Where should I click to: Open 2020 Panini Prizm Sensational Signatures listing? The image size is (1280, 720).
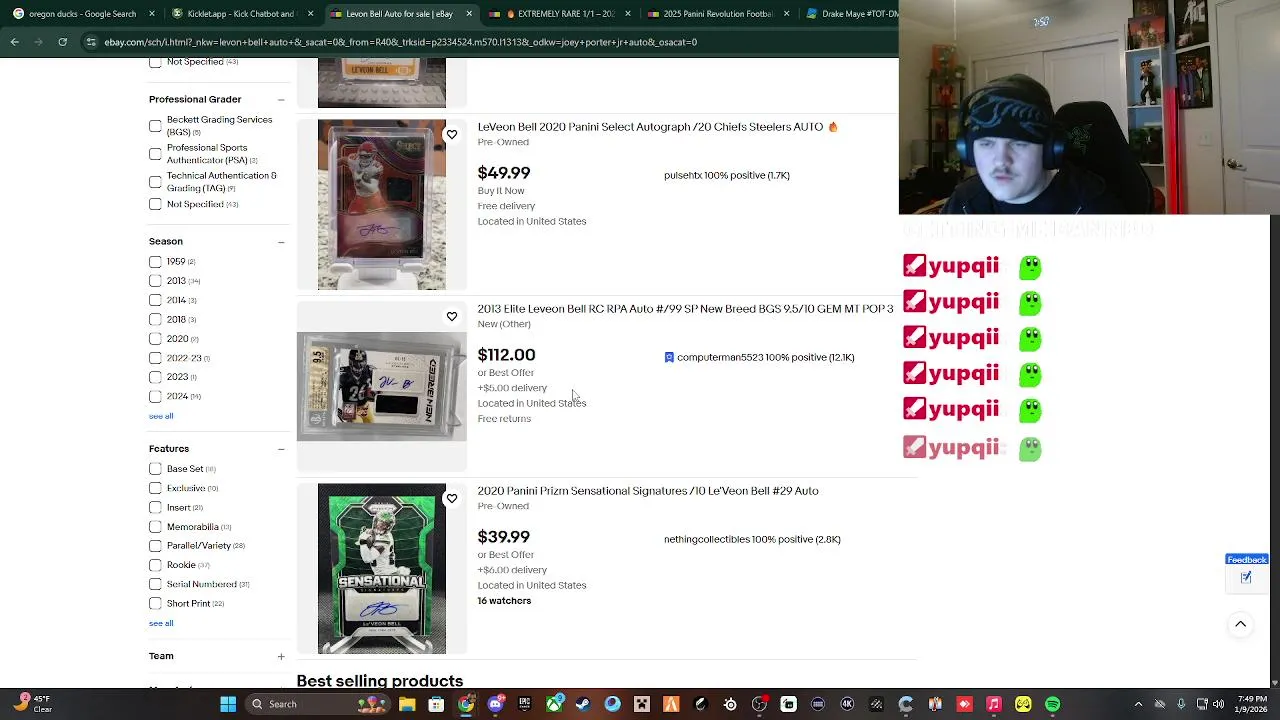[648, 491]
